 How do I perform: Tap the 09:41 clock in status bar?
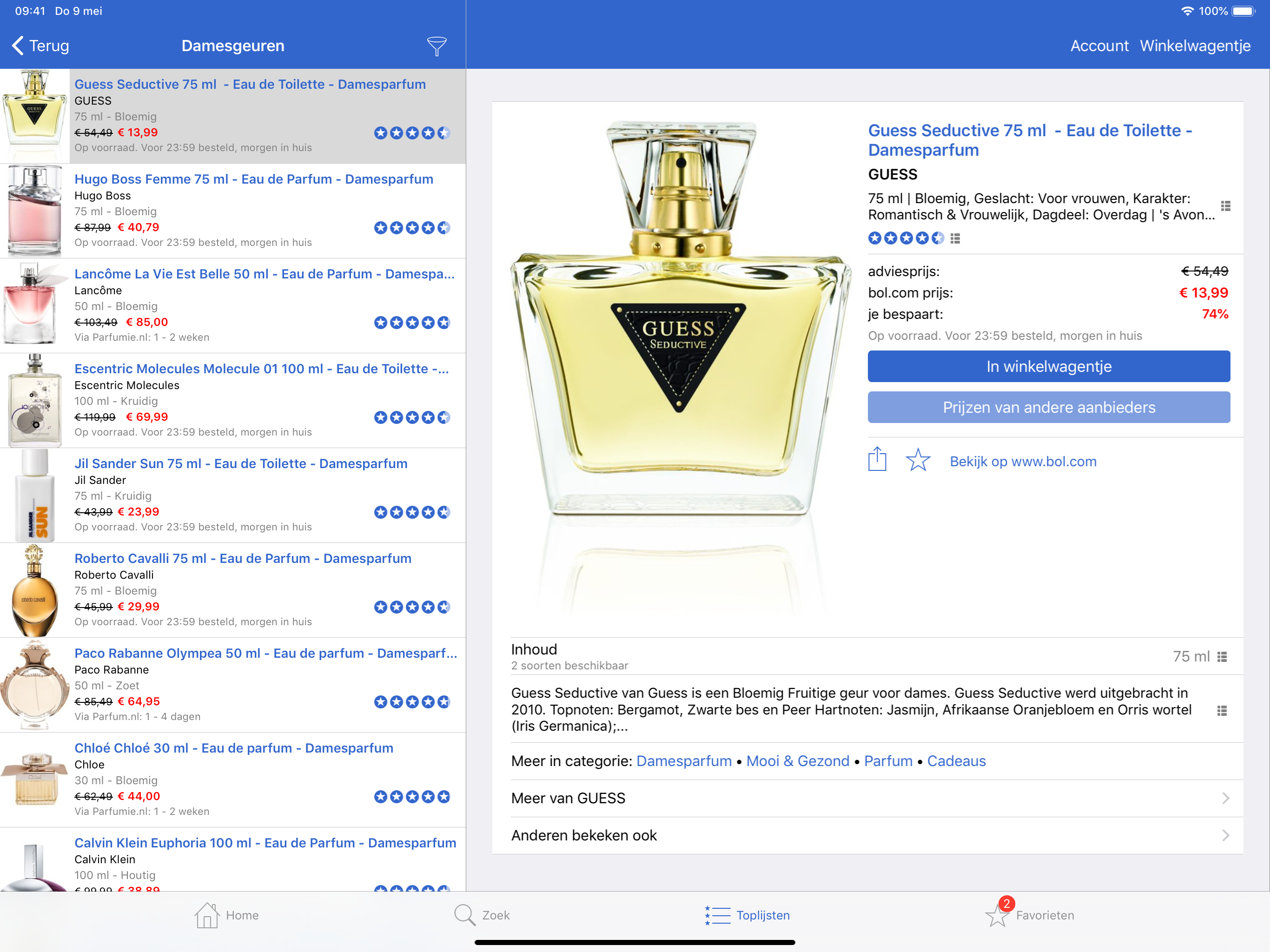click(x=30, y=11)
